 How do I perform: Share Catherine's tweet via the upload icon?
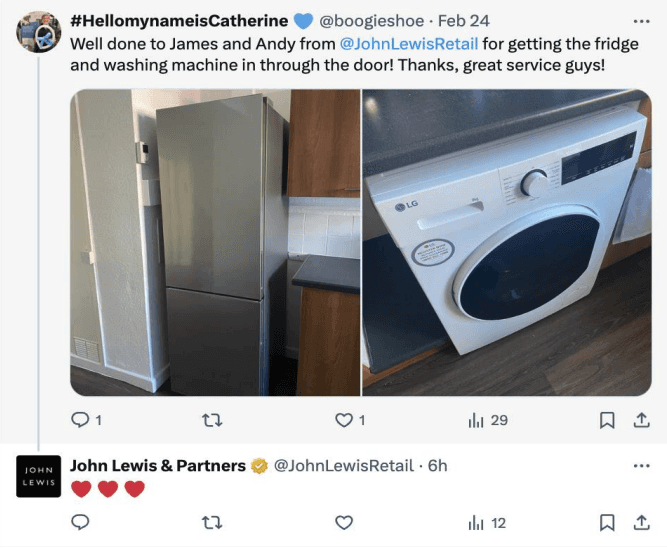pos(641,420)
